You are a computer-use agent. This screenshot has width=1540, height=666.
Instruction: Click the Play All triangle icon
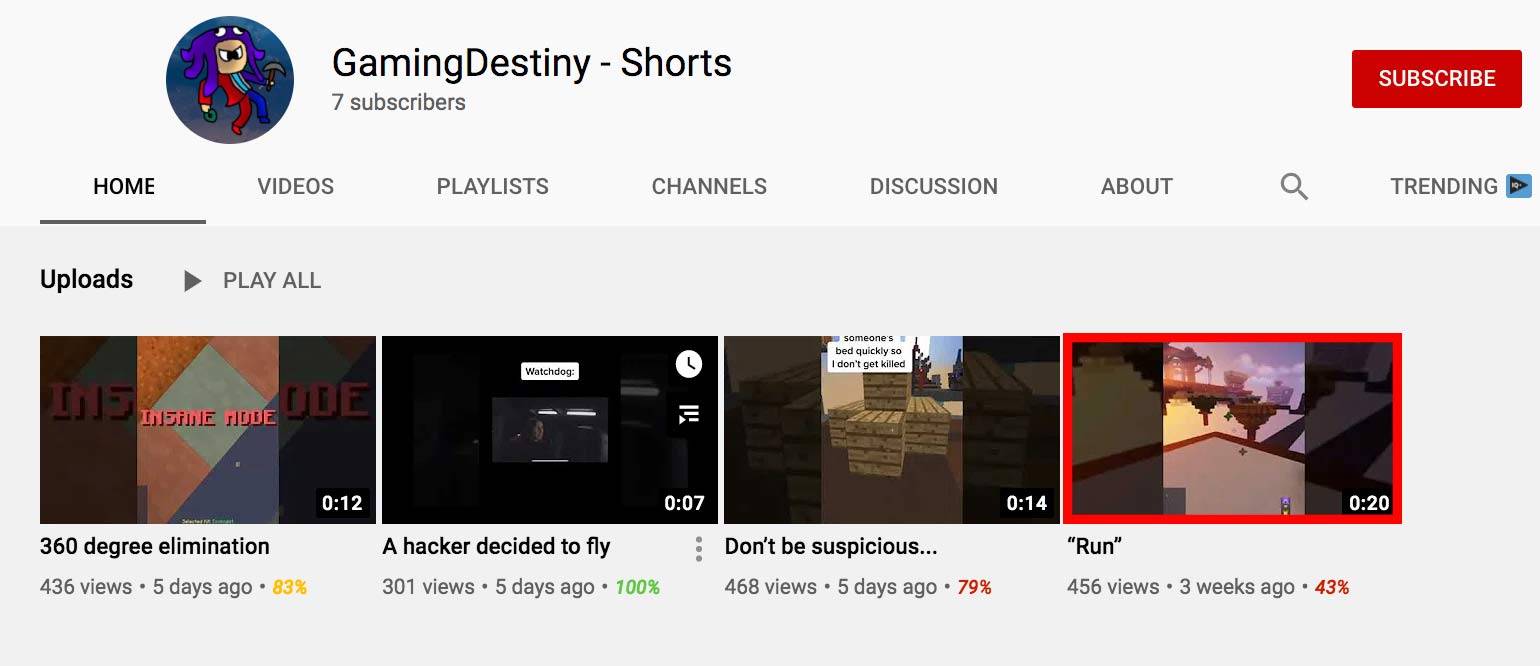pos(192,281)
